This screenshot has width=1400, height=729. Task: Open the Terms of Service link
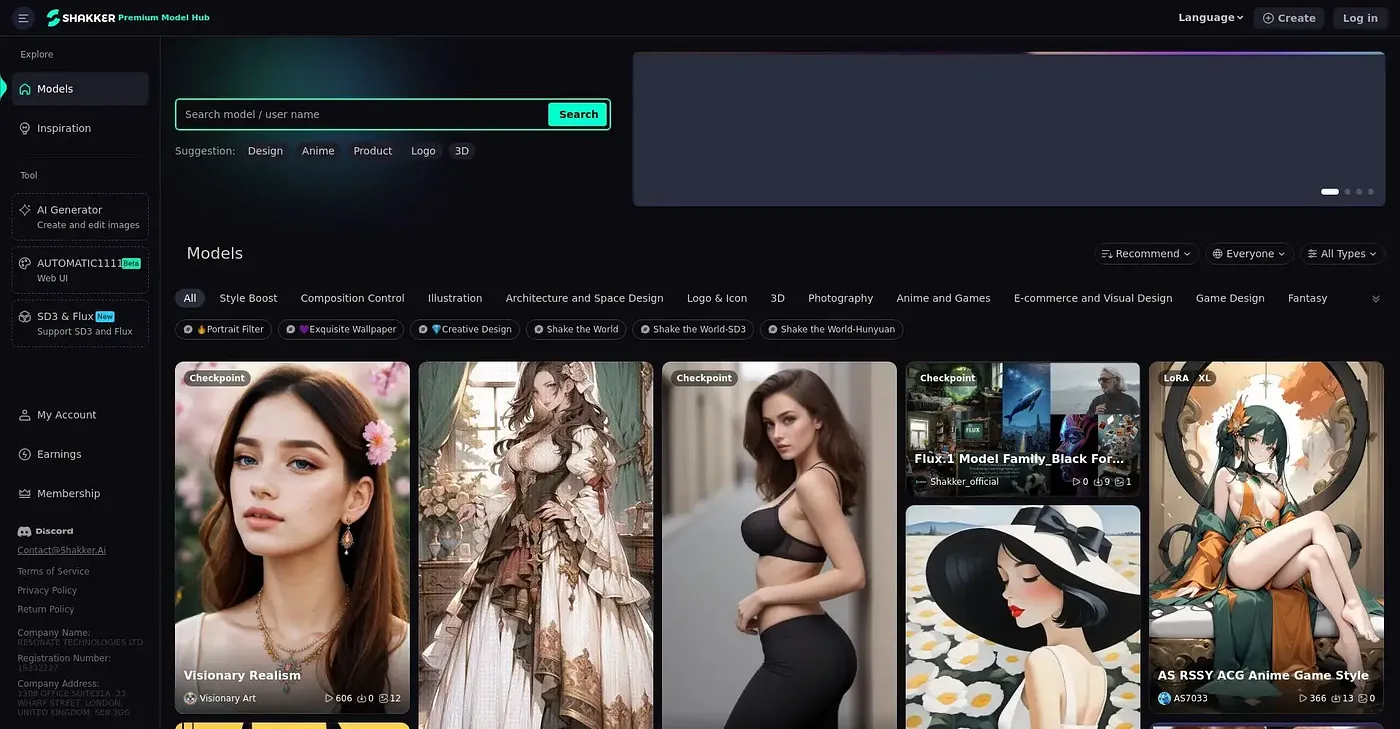click(53, 571)
